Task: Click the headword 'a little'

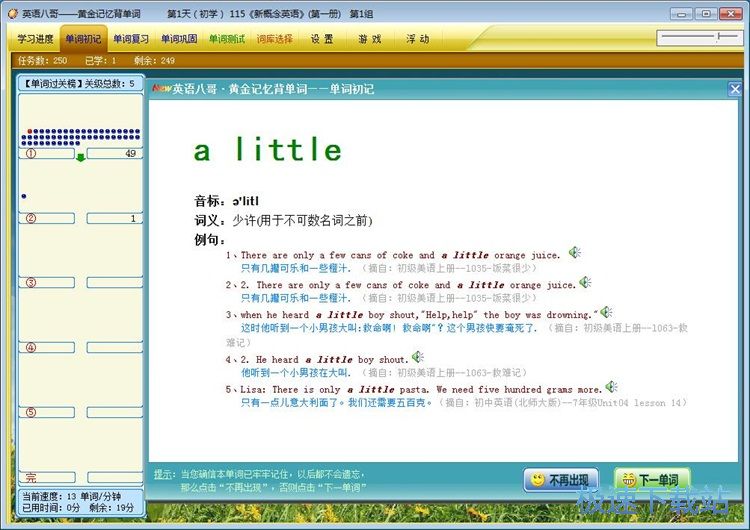Action: coord(267,149)
